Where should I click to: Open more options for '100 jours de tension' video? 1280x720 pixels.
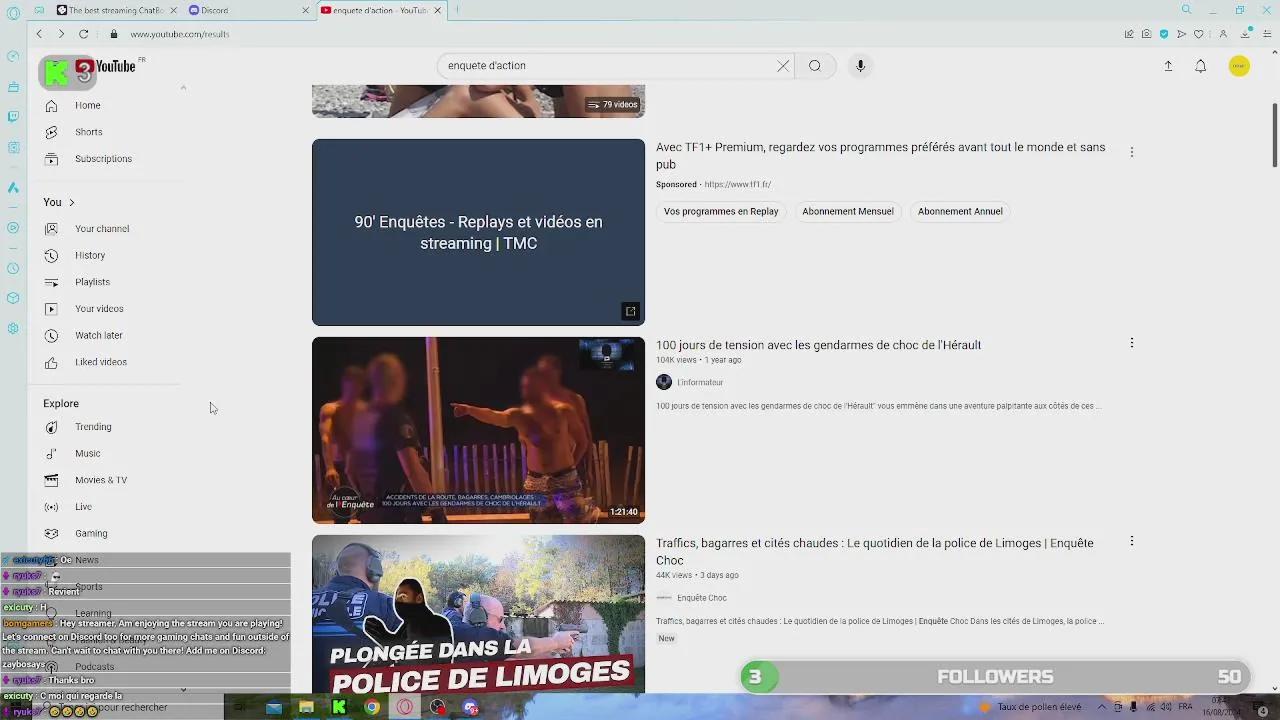click(1132, 343)
